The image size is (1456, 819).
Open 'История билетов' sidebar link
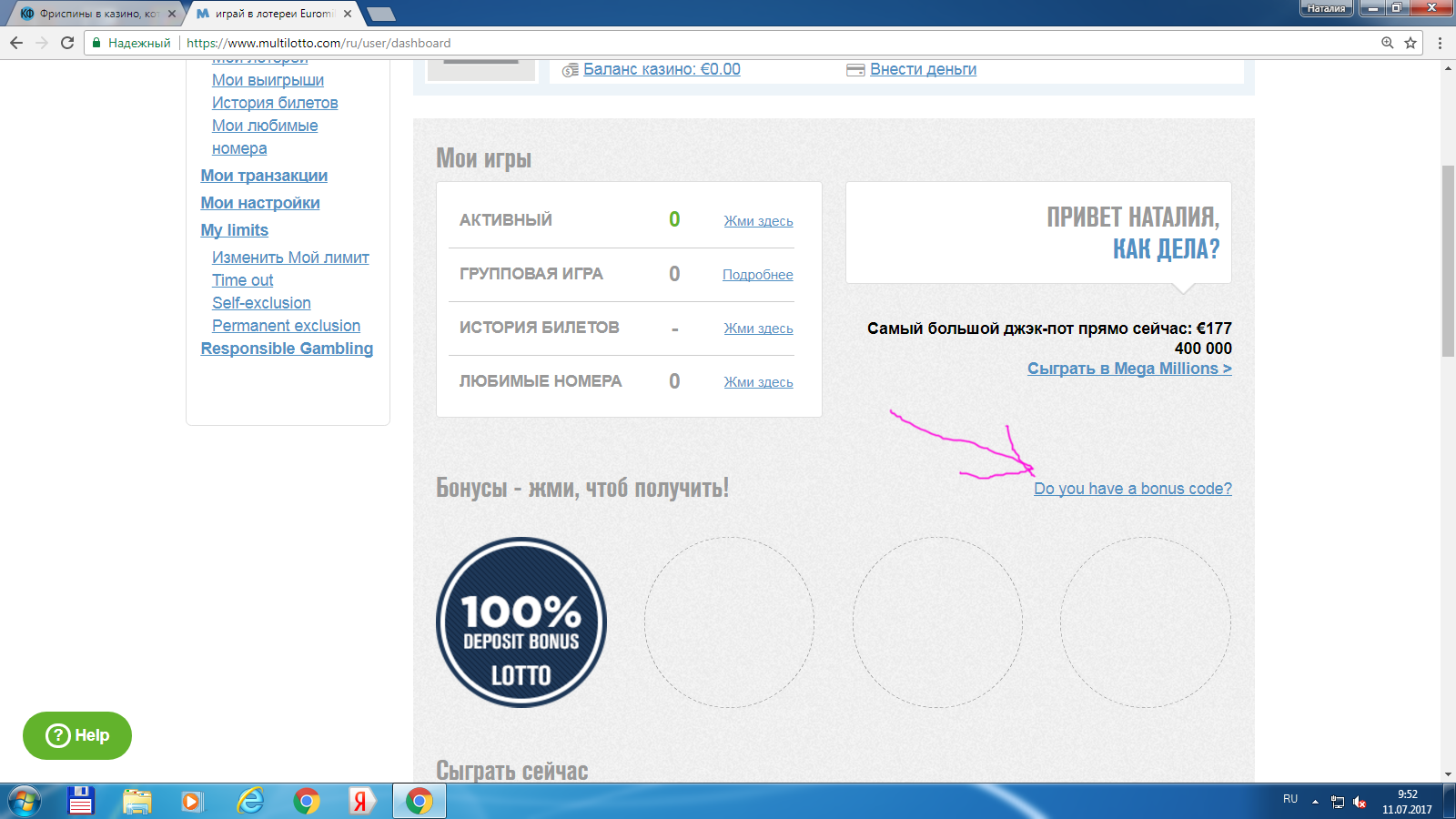pyautogui.click(x=275, y=103)
